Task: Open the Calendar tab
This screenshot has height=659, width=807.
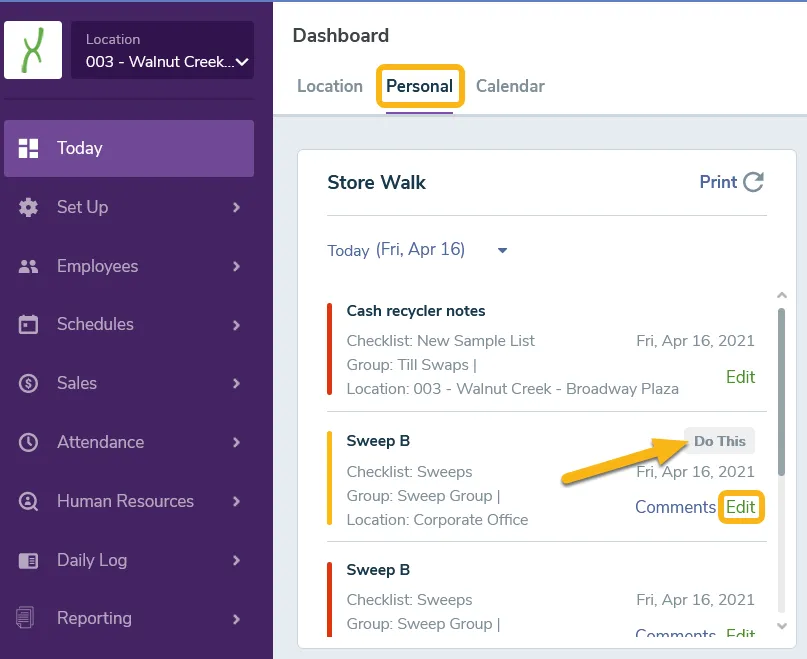Action: (x=510, y=86)
